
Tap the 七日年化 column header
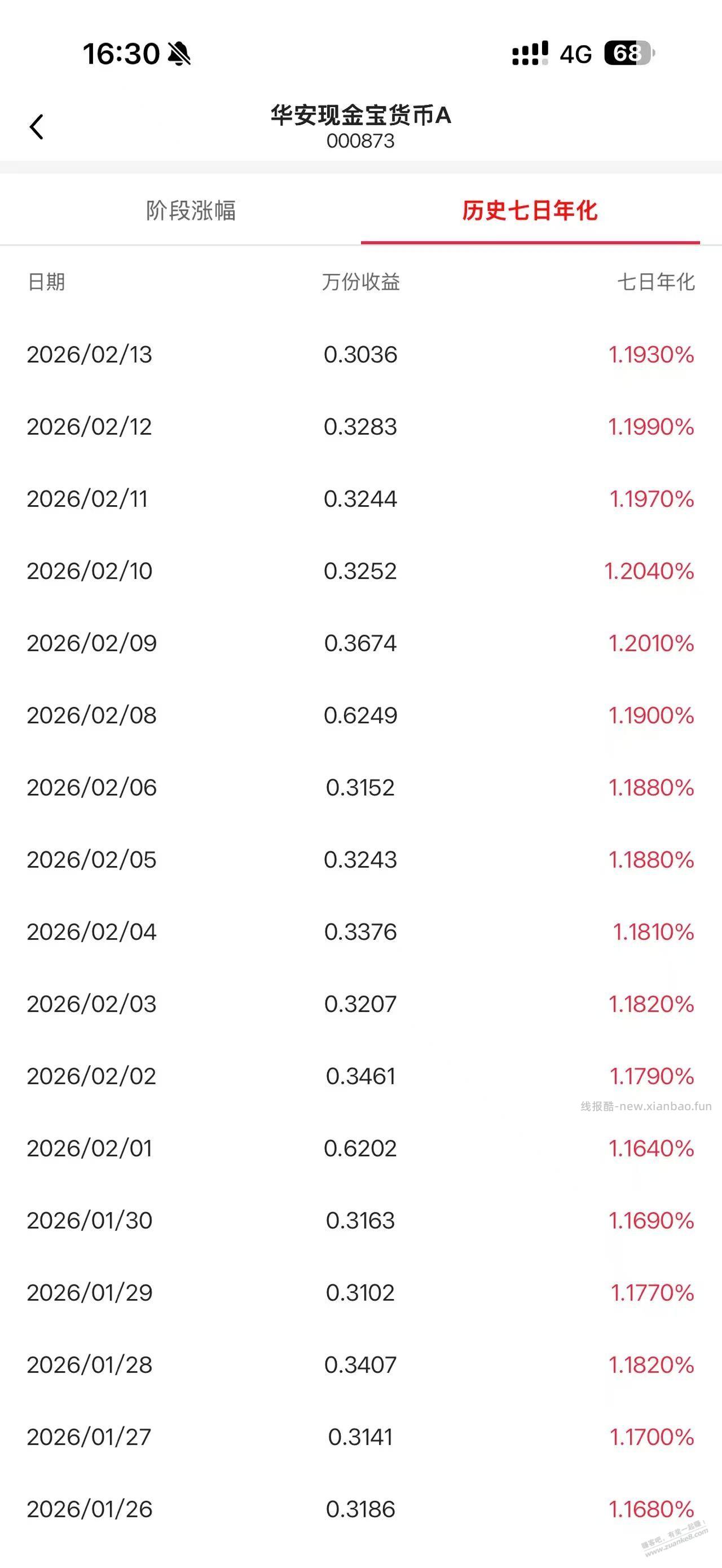655,282
